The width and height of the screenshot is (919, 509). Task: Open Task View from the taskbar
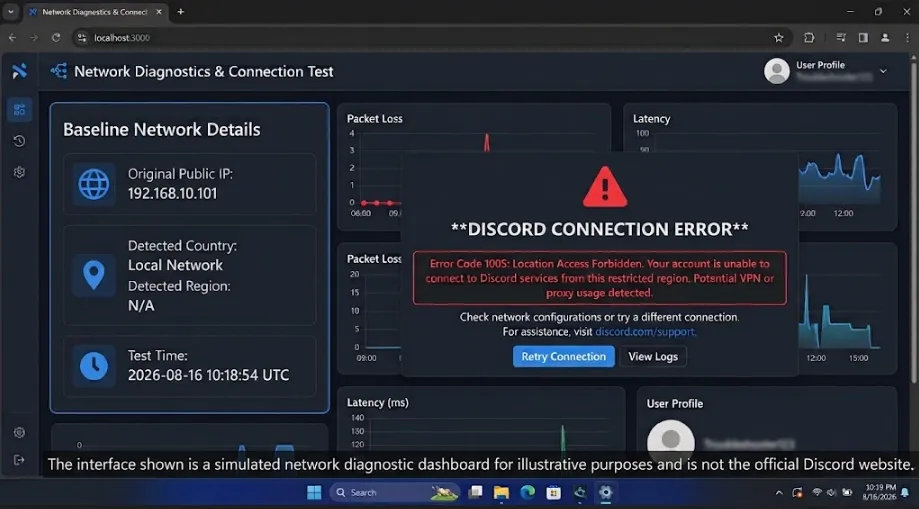pyautogui.click(x=475, y=493)
